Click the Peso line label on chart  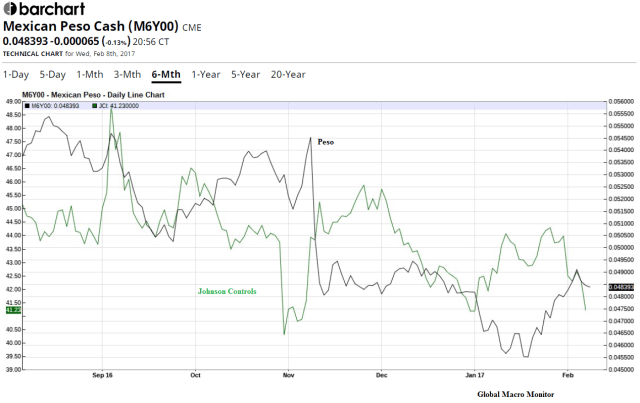coord(325,143)
